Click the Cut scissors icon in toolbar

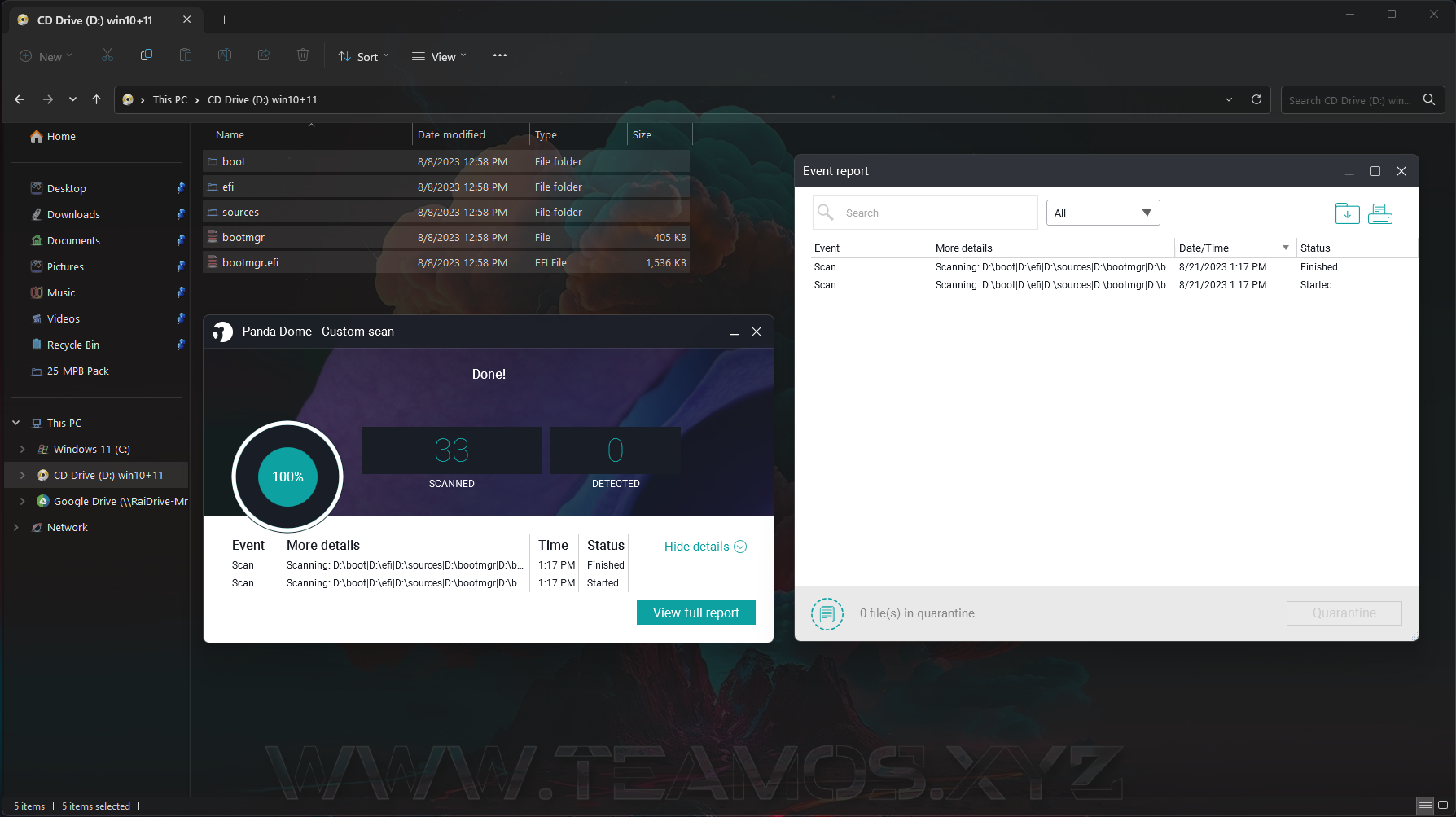tap(107, 55)
